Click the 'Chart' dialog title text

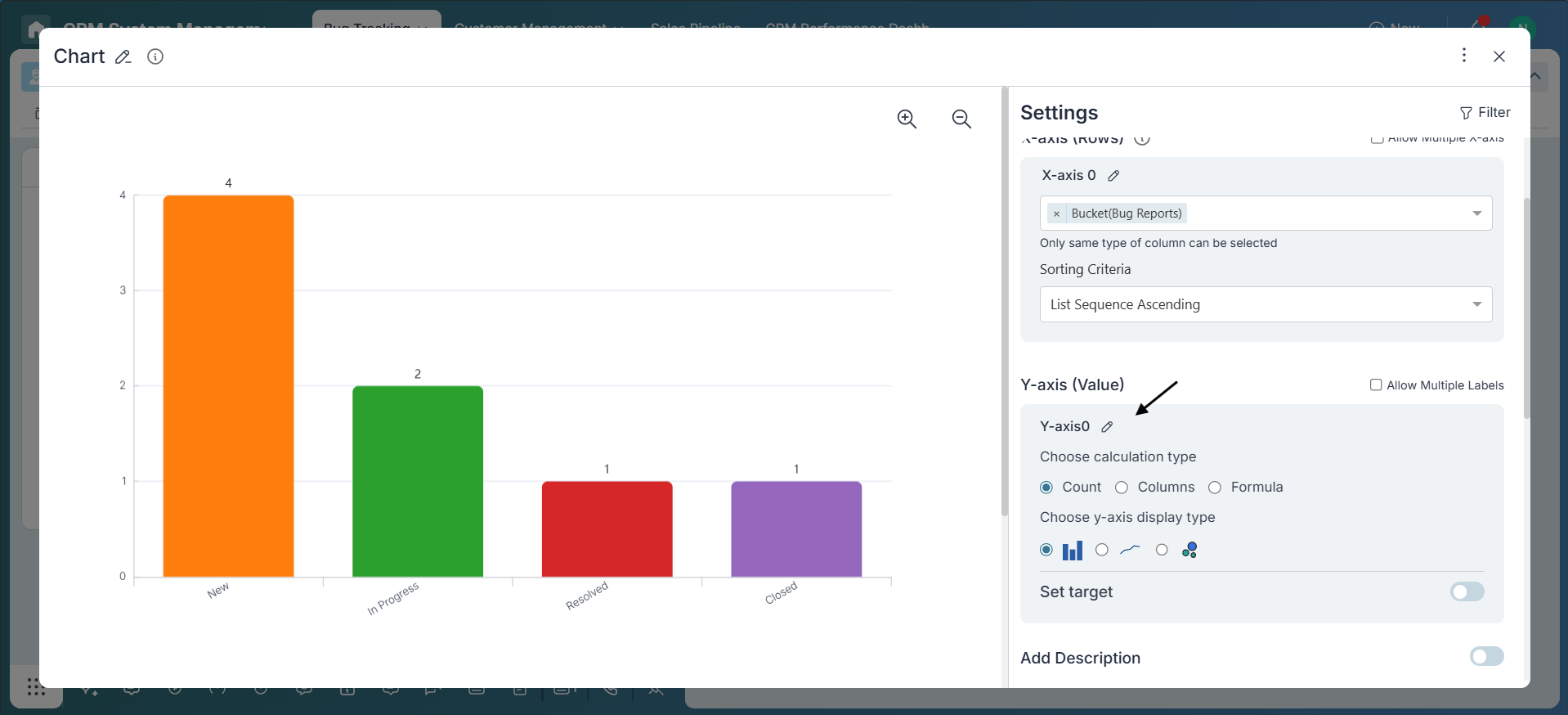(x=79, y=56)
